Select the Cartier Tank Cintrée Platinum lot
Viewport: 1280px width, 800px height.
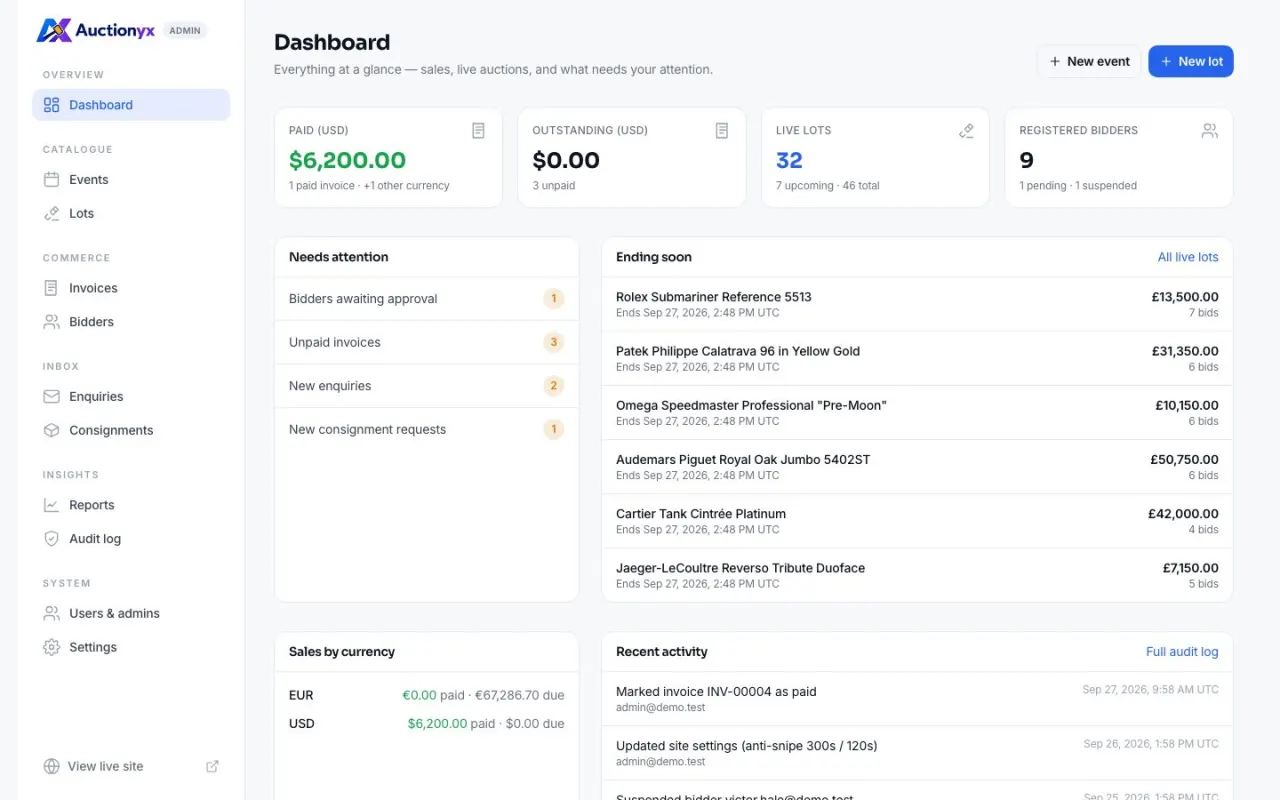point(917,521)
